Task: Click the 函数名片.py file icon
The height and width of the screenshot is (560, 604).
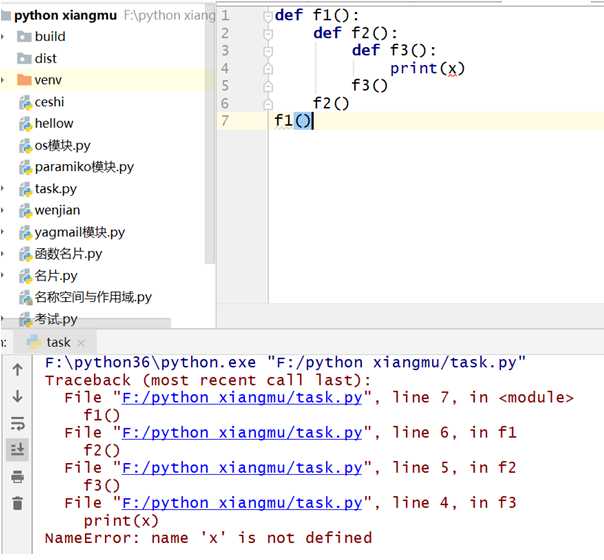Action: point(25,254)
